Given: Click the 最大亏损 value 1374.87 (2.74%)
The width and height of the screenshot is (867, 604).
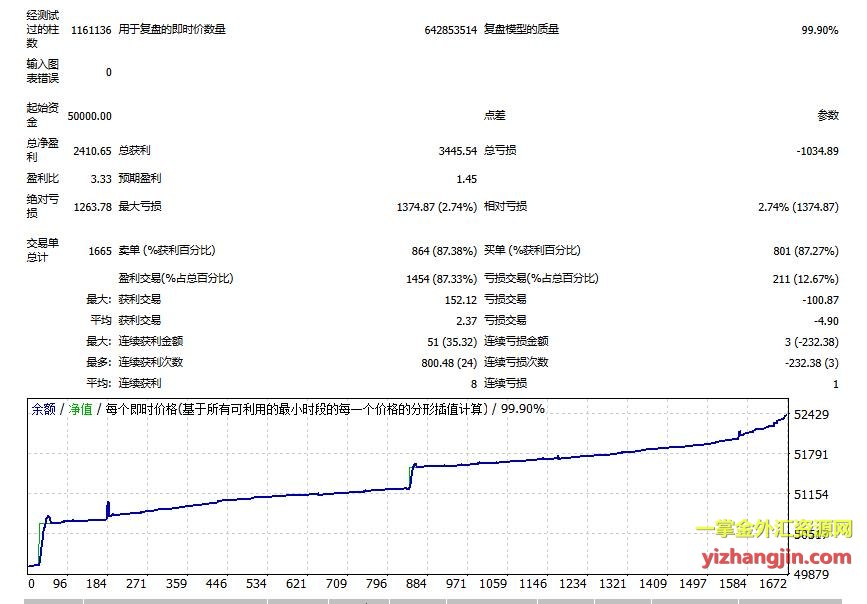Looking at the screenshot, I should [x=436, y=207].
